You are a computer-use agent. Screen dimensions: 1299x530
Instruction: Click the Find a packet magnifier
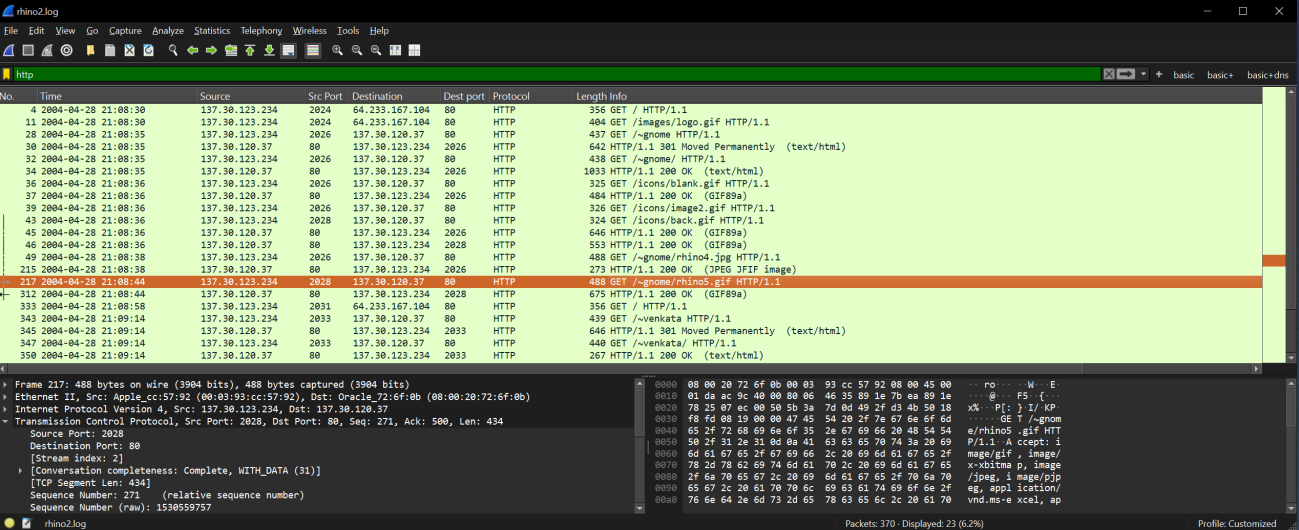[x=173, y=50]
